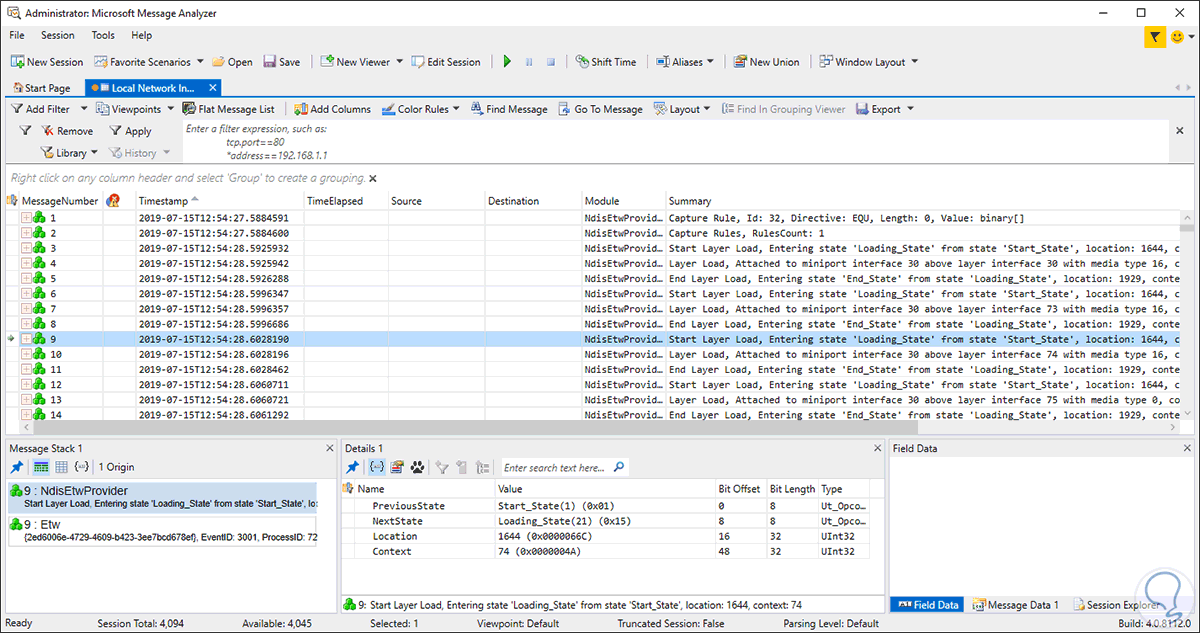Click the Apply filter button
The width and height of the screenshot is (1200, 633).
click(131, 131)
